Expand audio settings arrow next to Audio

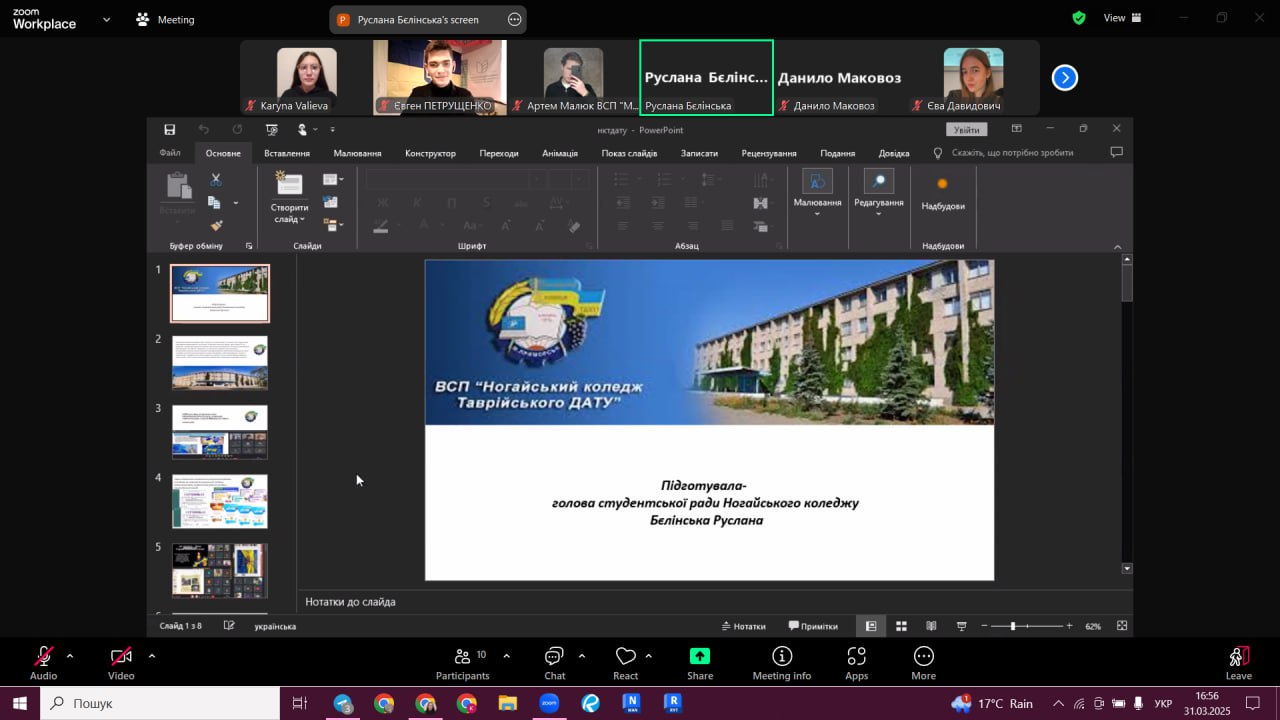[70, 656]
